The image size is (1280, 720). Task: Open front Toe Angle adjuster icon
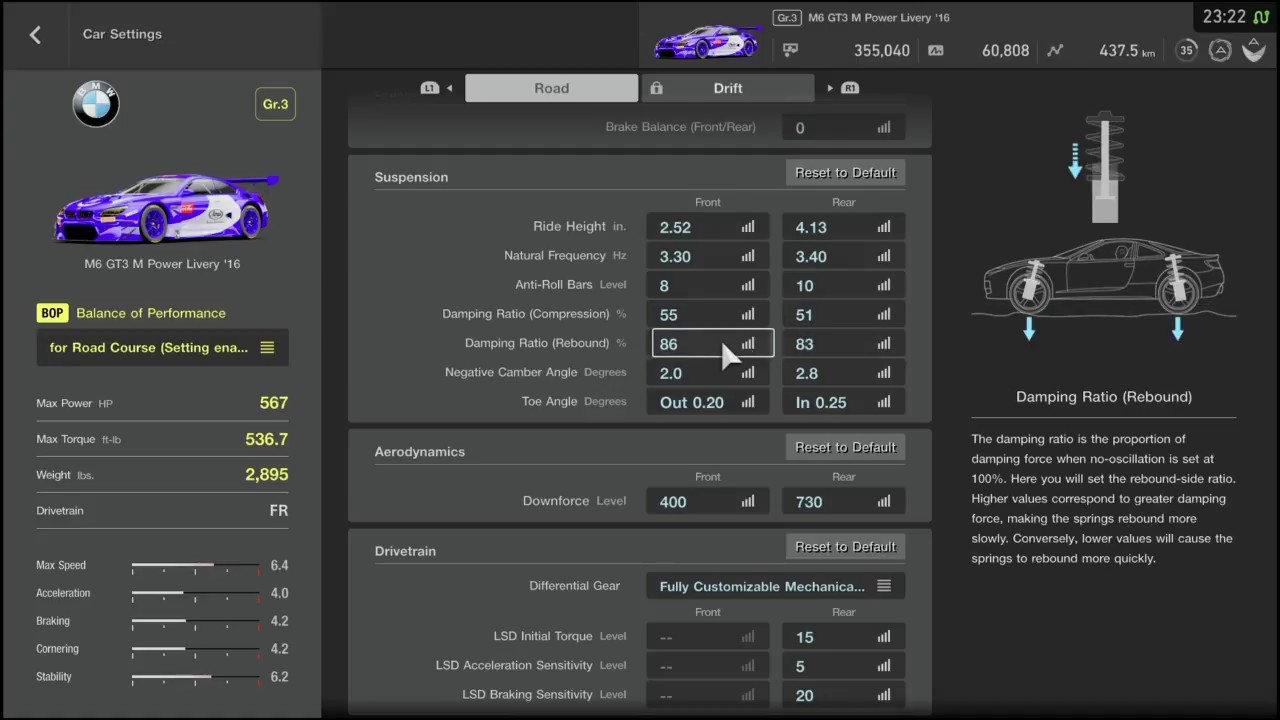pos(748,402)
